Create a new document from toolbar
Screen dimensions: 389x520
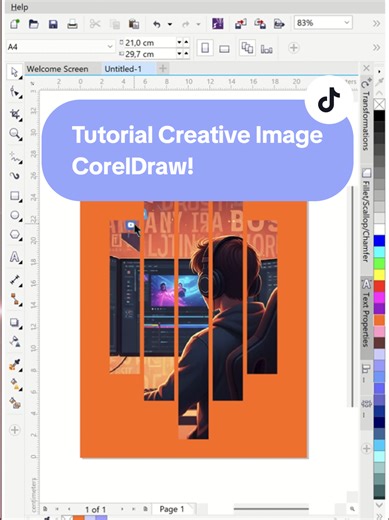(x=14, y=24)
